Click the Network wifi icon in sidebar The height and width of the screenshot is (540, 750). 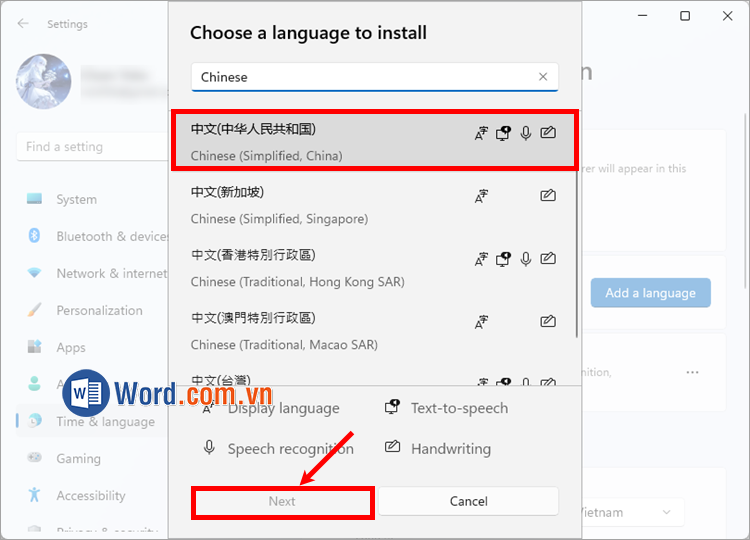point(34,273)
